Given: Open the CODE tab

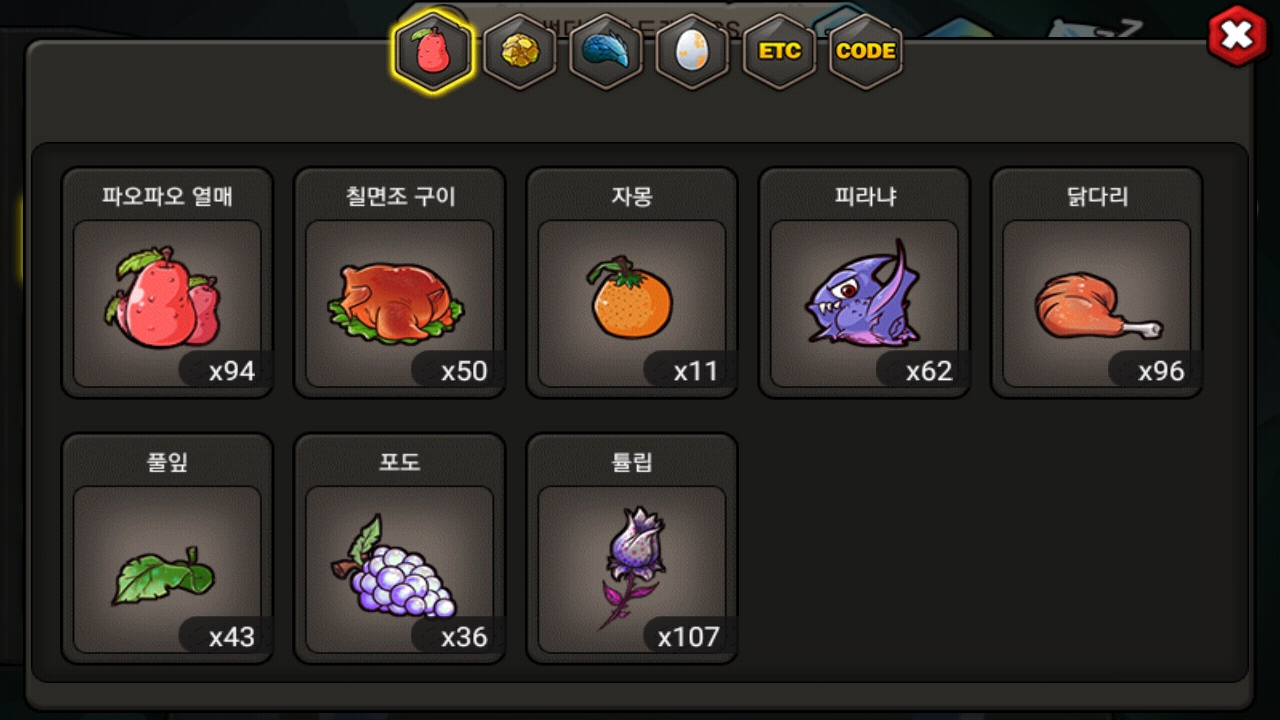Looking at the screenshot, I should [866, 51].
